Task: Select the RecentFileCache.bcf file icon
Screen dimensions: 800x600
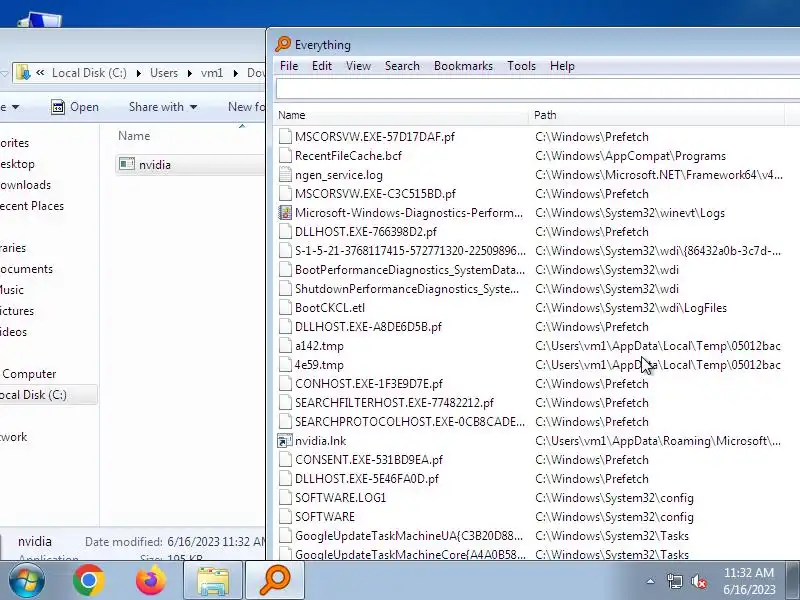Action: pos(285,156)
